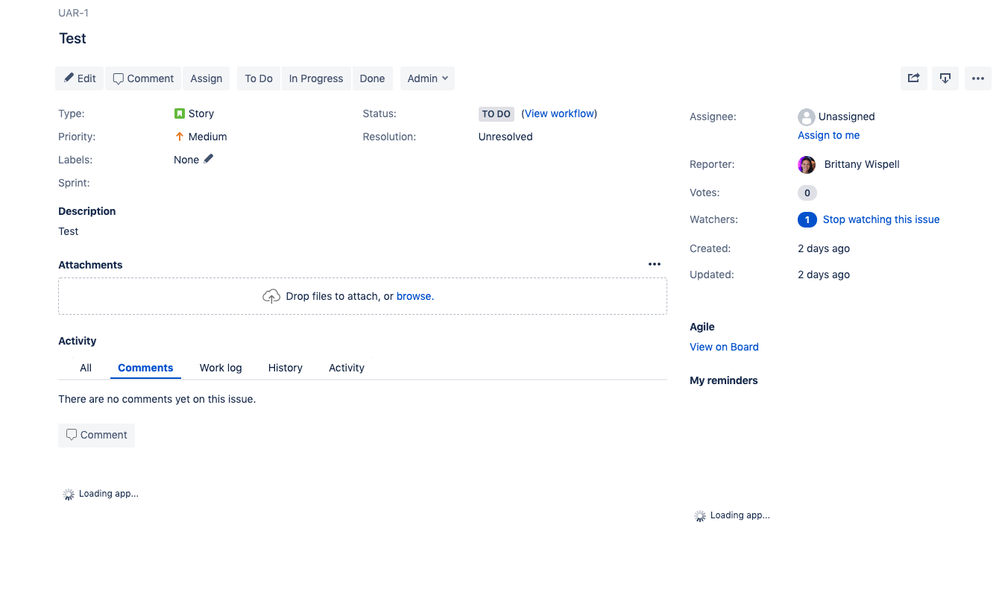Image resolution: width=999 pixels, height=596 pixels.
Task: Click the cloud upload icon
Action: (271, 296)
